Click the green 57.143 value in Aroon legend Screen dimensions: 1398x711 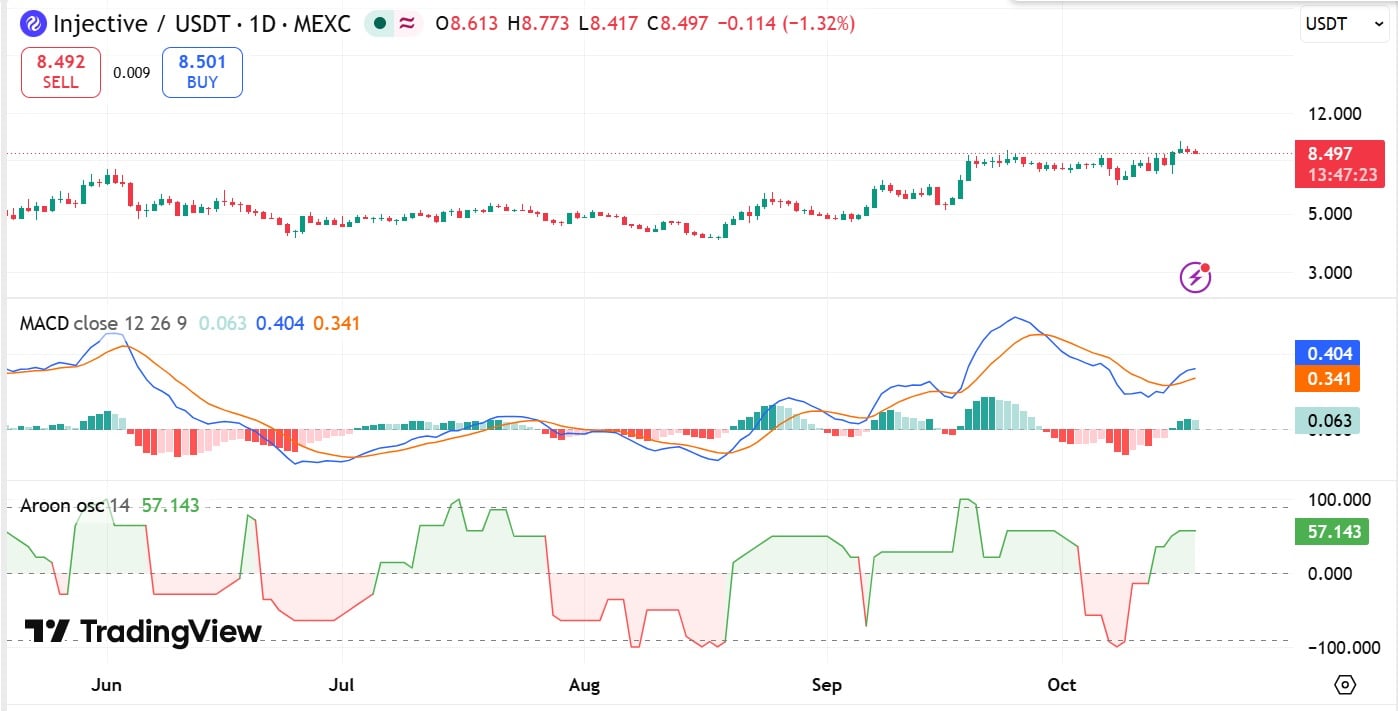170,506
